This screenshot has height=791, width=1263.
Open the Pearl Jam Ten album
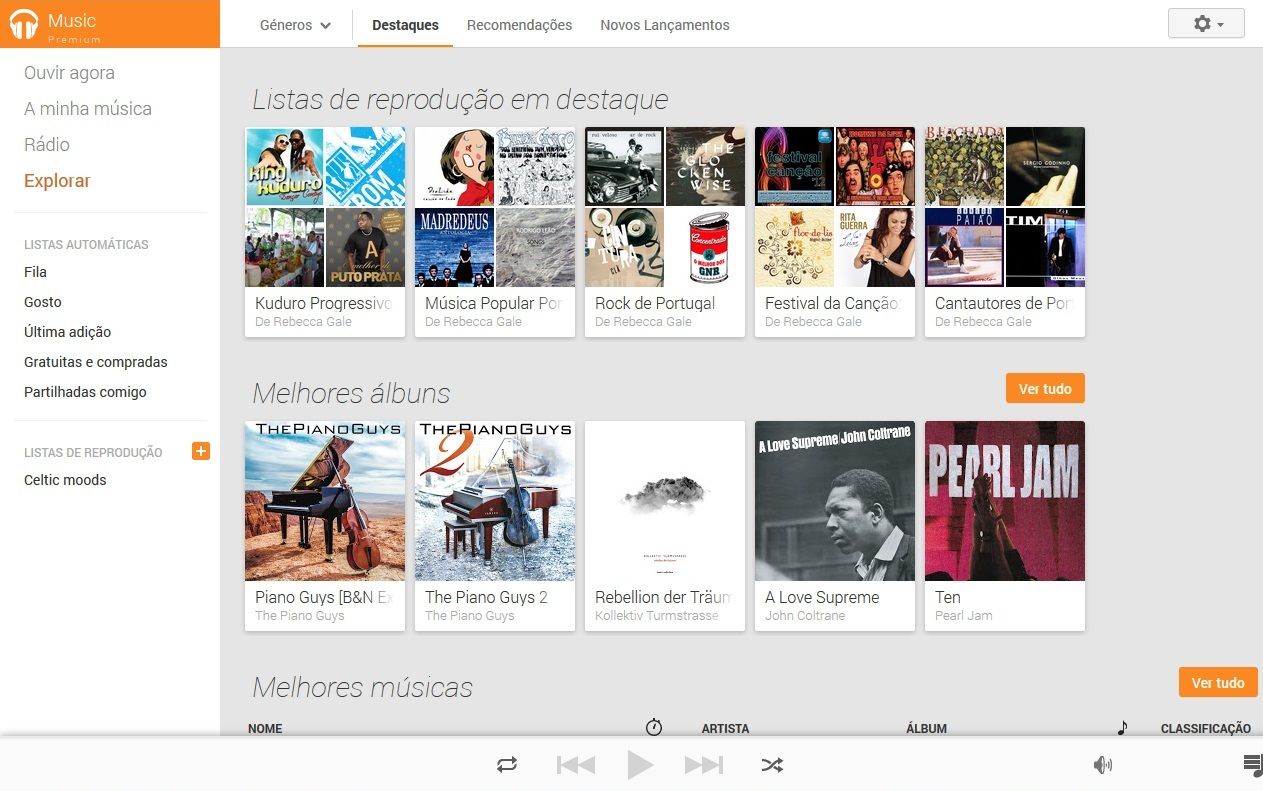coord(1005,501)
